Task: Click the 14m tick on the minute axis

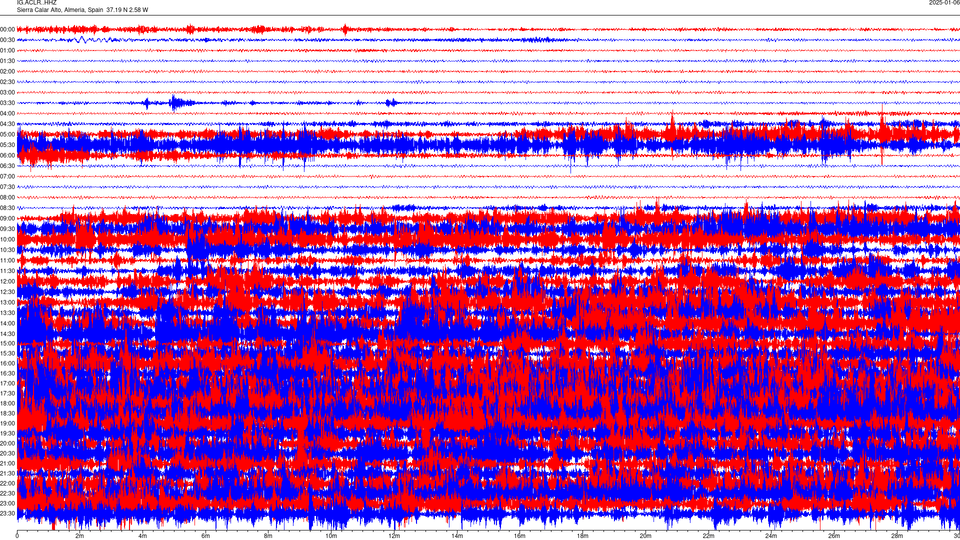Action: click(457, 536)
